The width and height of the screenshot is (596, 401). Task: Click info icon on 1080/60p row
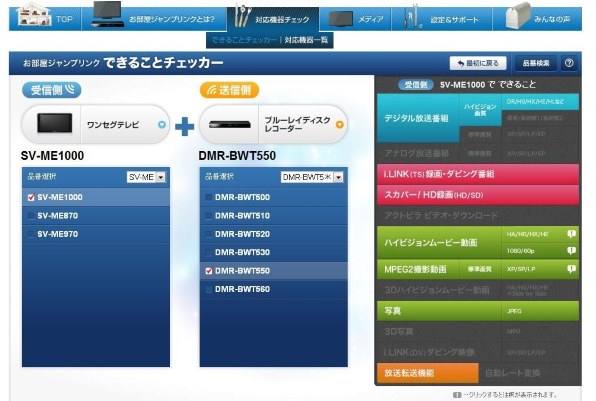(571, 250)
